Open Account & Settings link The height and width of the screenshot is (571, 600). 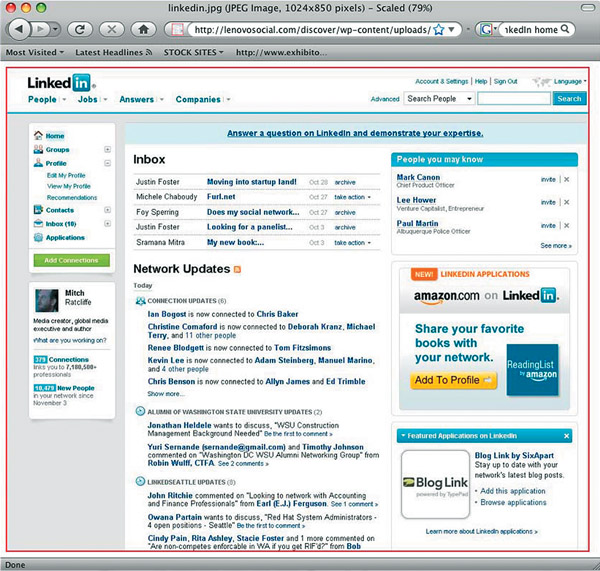[x=442, y=81]
